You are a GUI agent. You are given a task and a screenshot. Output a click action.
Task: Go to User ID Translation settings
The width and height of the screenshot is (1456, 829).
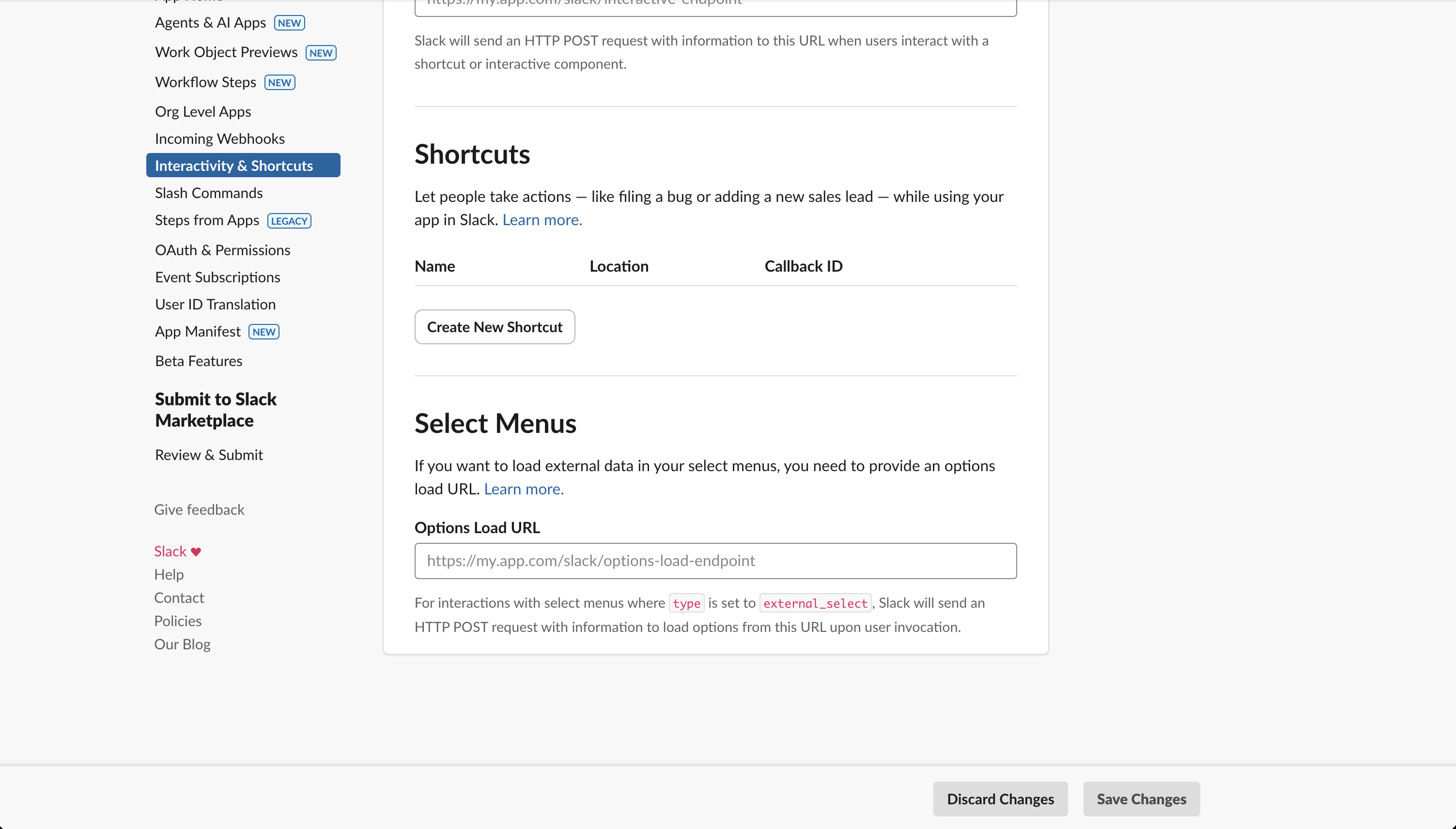215,304
